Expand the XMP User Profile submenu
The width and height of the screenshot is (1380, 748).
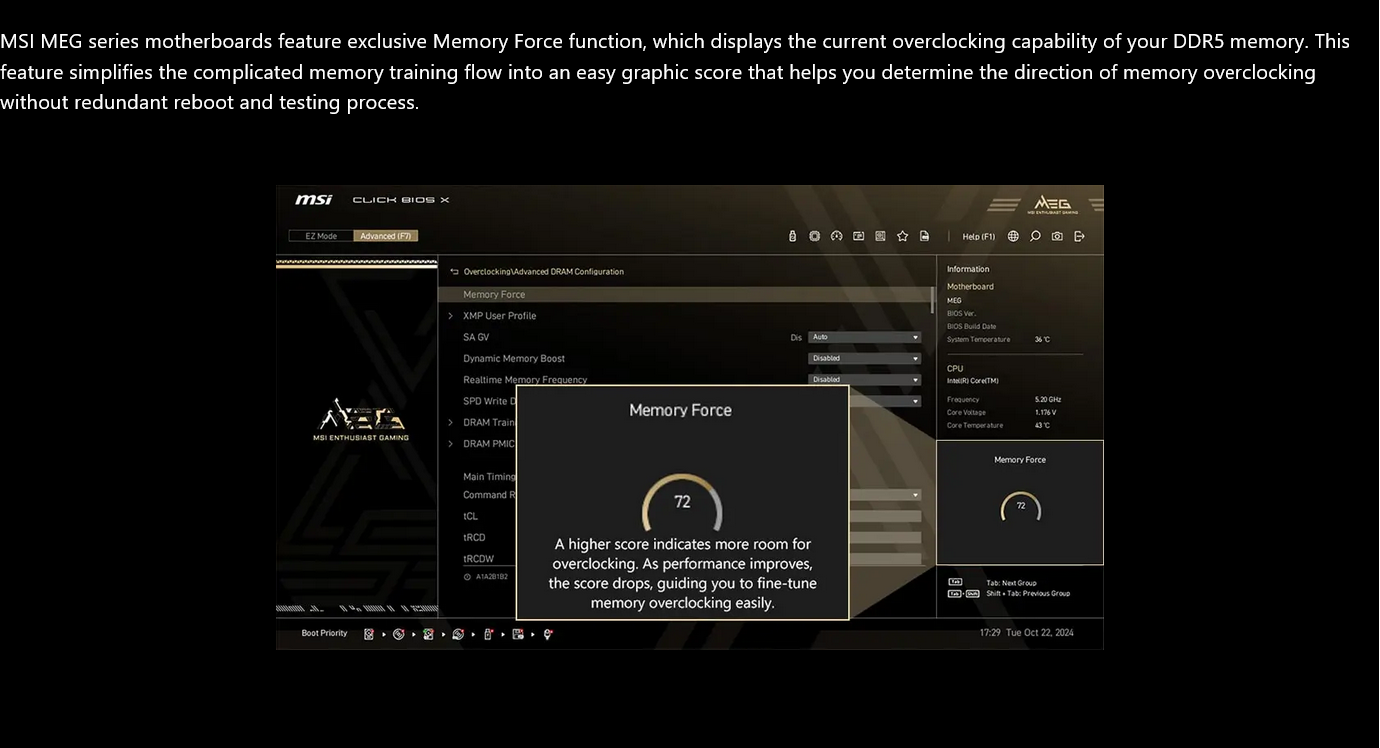coord(499,316)
